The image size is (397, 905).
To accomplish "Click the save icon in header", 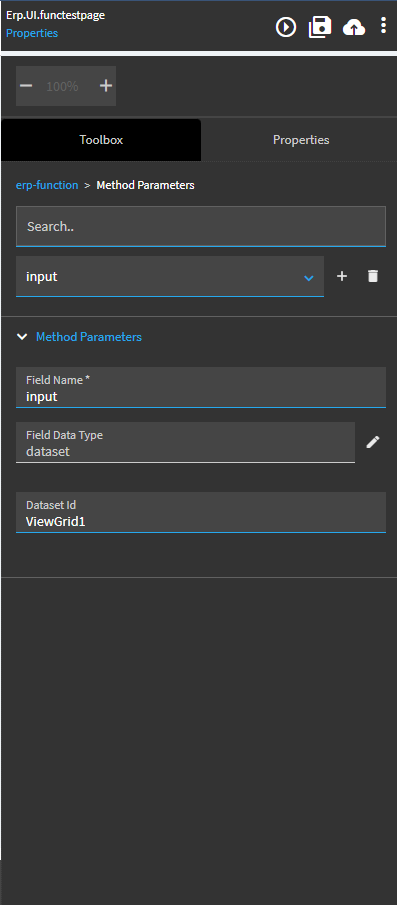I will pos(320,27).
